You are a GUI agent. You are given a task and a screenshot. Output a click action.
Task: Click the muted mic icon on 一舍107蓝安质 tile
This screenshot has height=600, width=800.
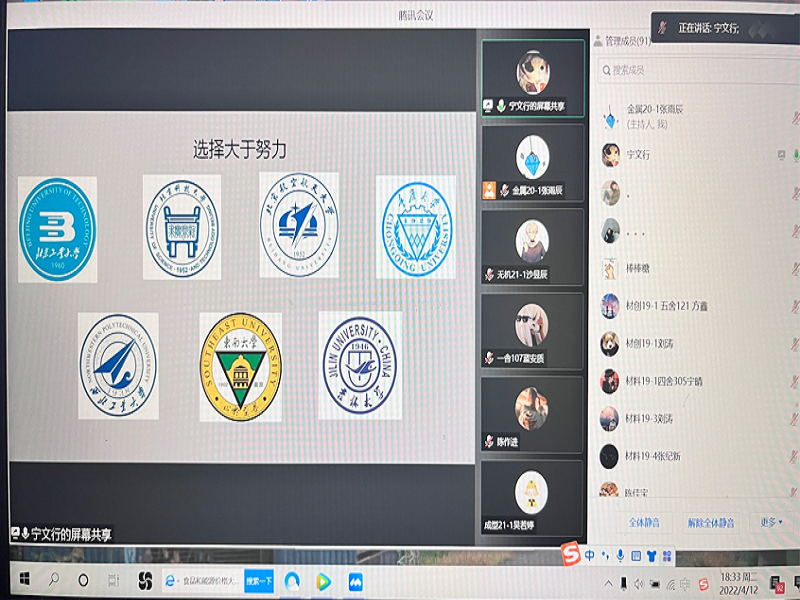489,358
